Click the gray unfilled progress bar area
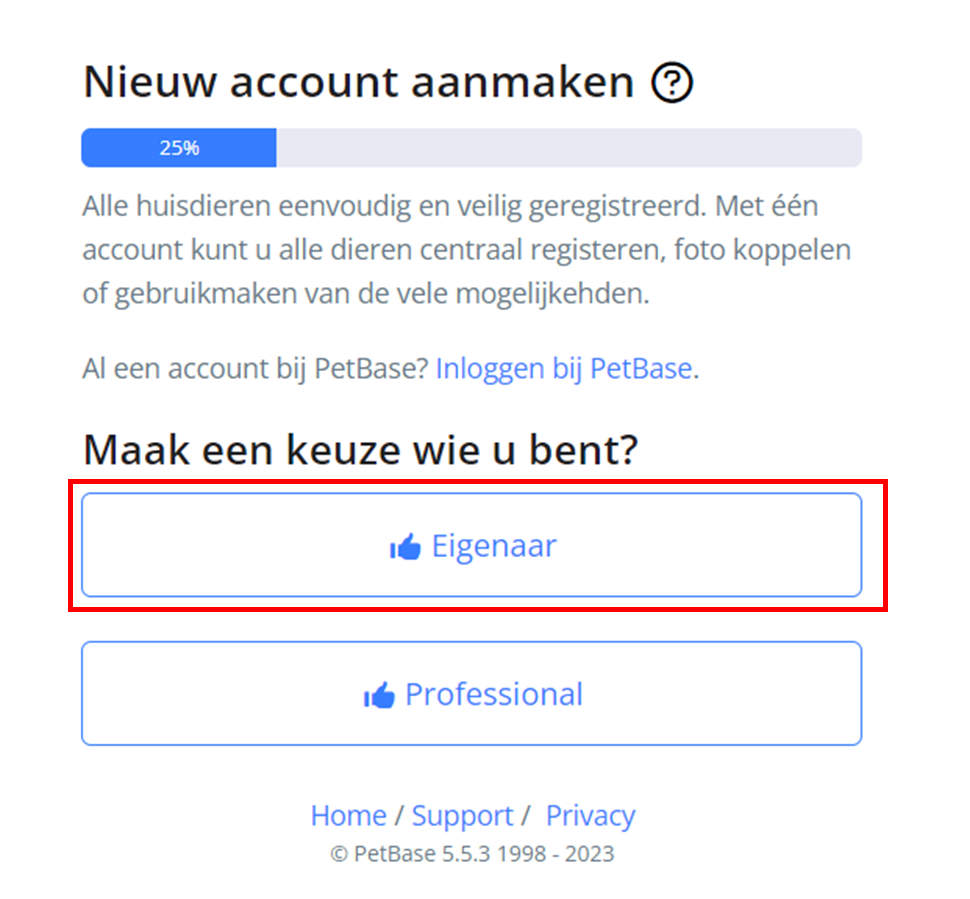The image size is (970, 899). [569, 148]
